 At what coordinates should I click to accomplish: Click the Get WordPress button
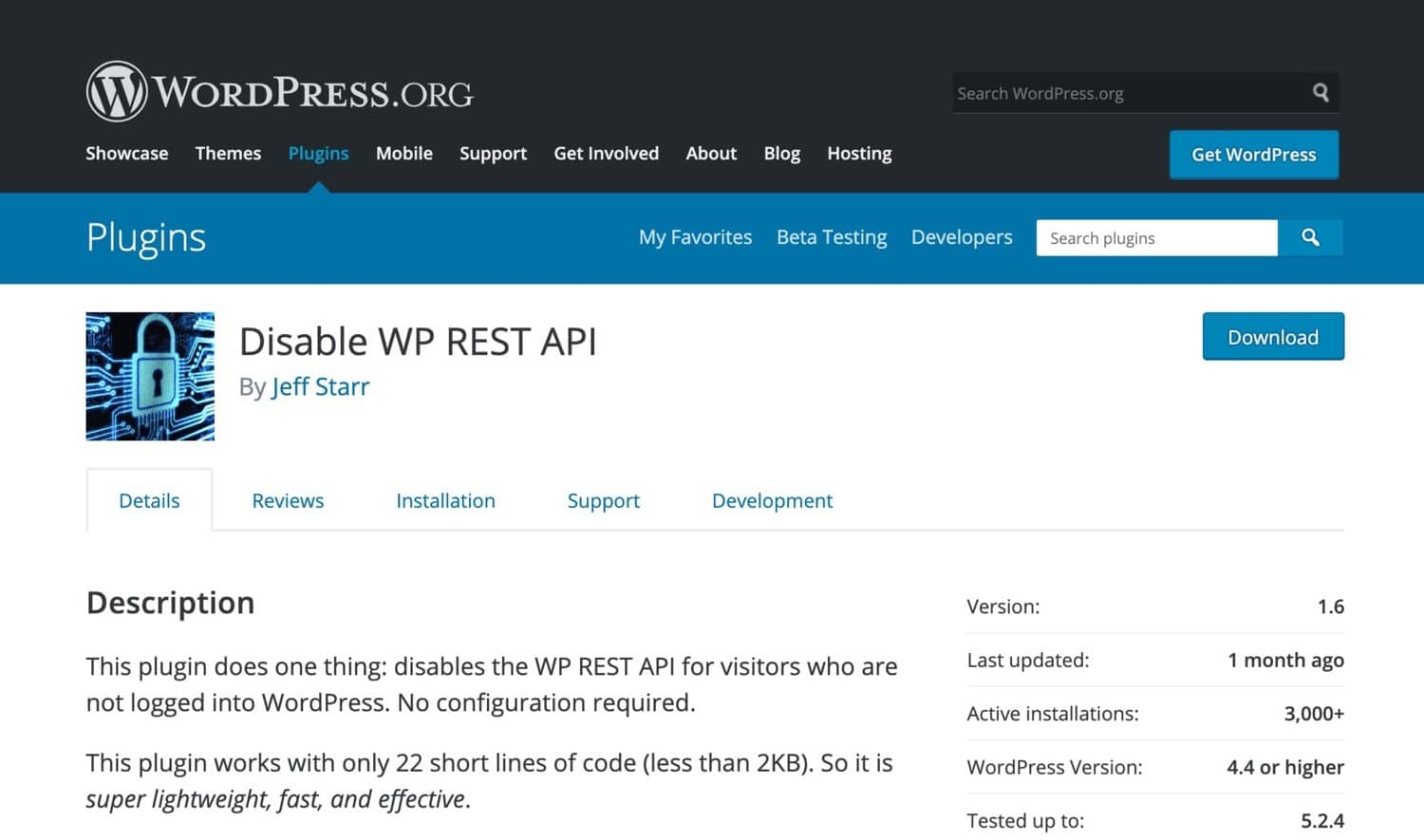coord(1254,154)
